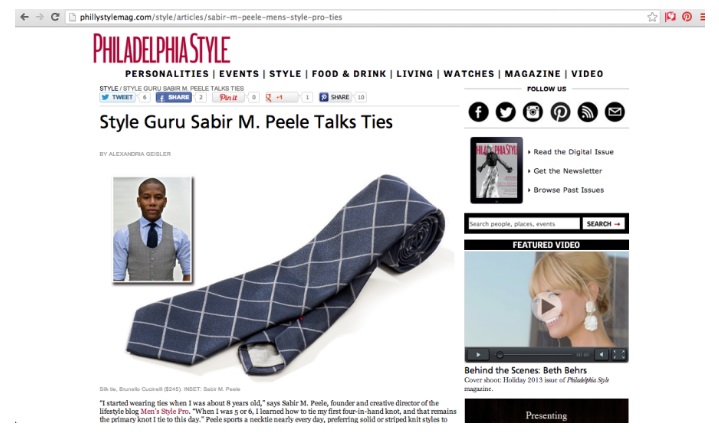Toggle fullscreen on the featured video

tap(619, 354)
